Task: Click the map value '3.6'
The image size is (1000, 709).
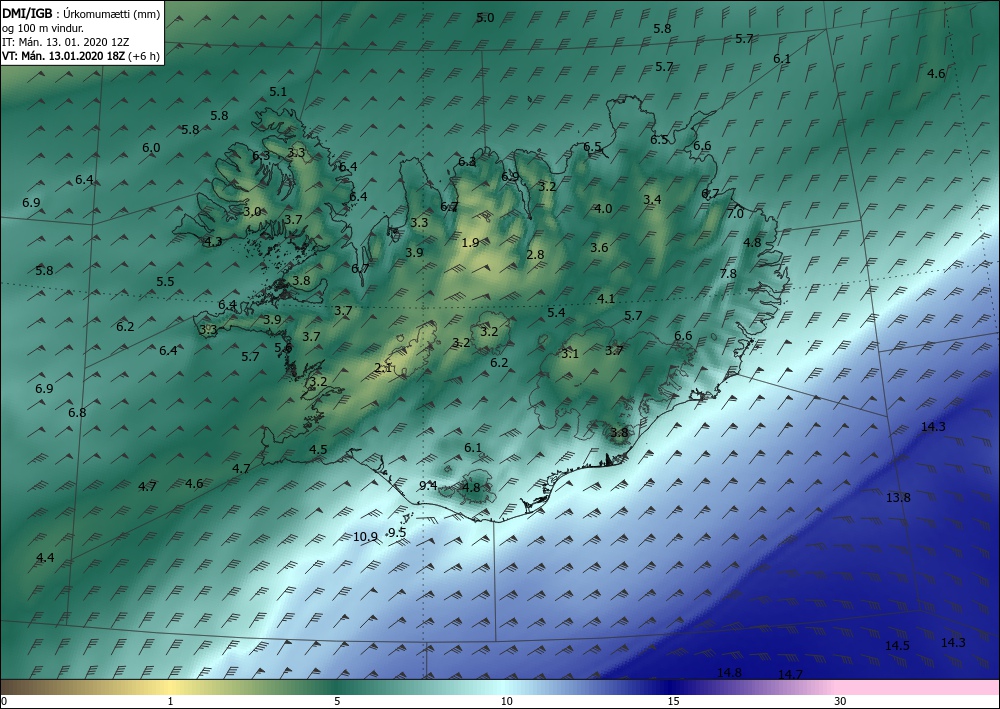Action: coord(599,248)
